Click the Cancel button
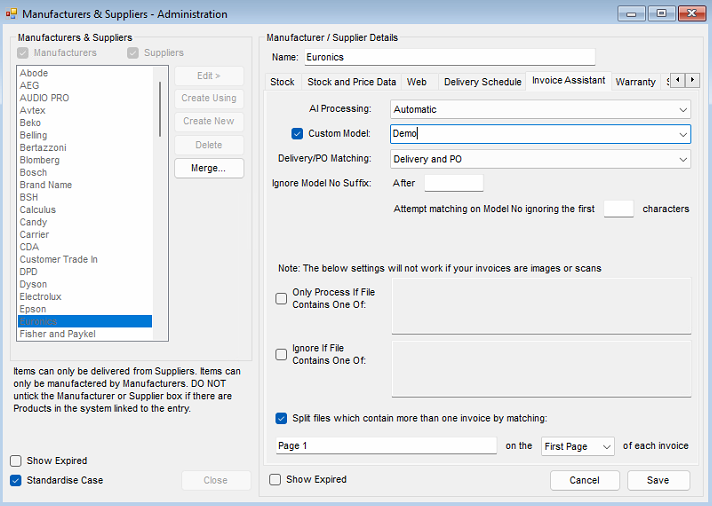Viewport: 712px width, 506px height. click(x=584, y=481)
